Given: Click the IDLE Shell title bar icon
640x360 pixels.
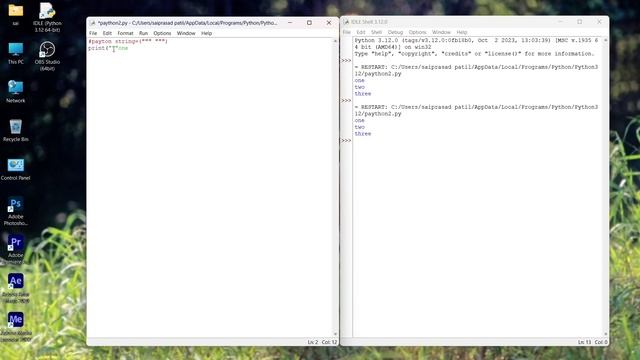Looking at the screenshot, I should click(x=346, y=22).
